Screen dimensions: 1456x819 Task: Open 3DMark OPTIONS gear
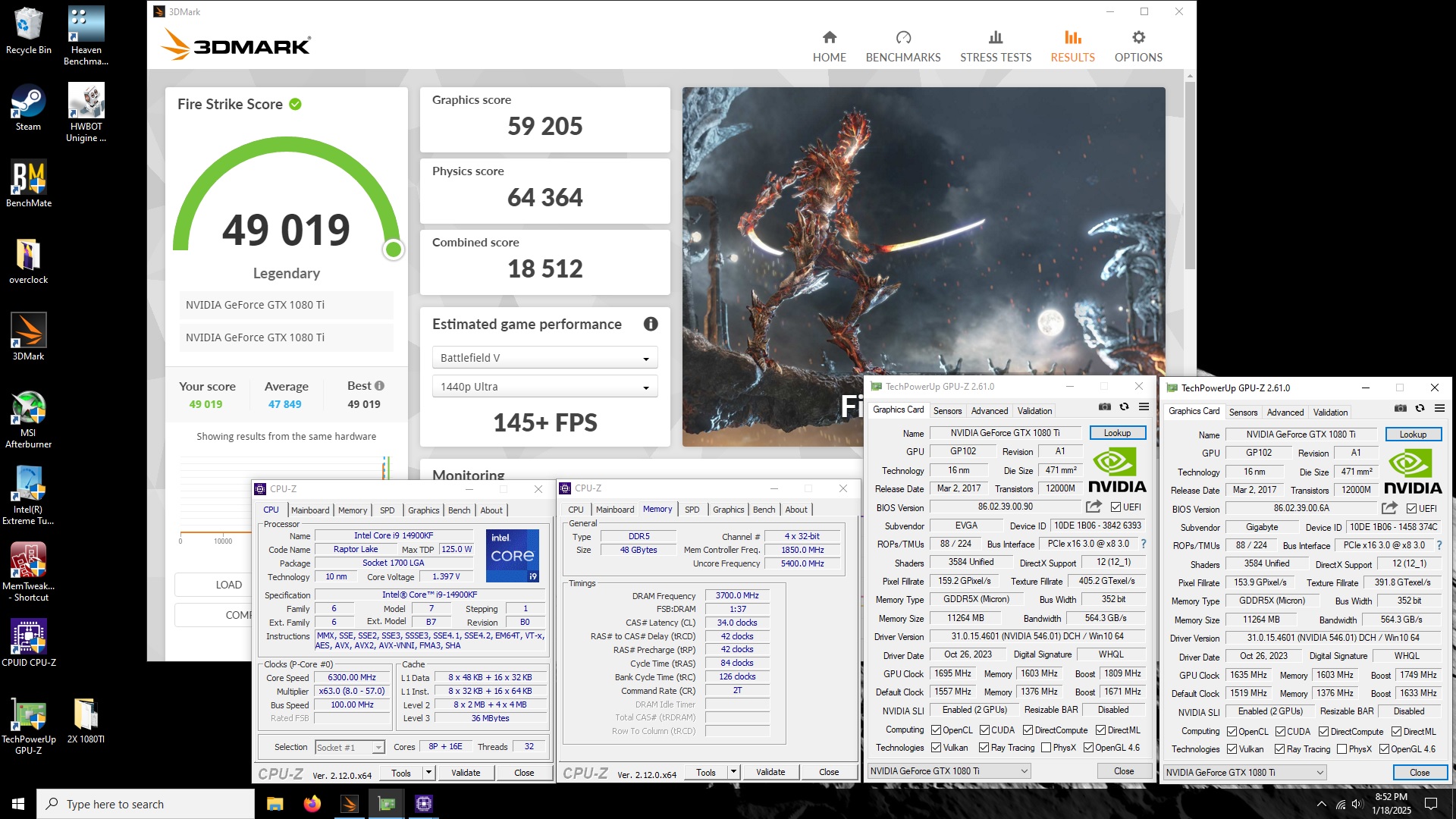(x=1137, y=47)
